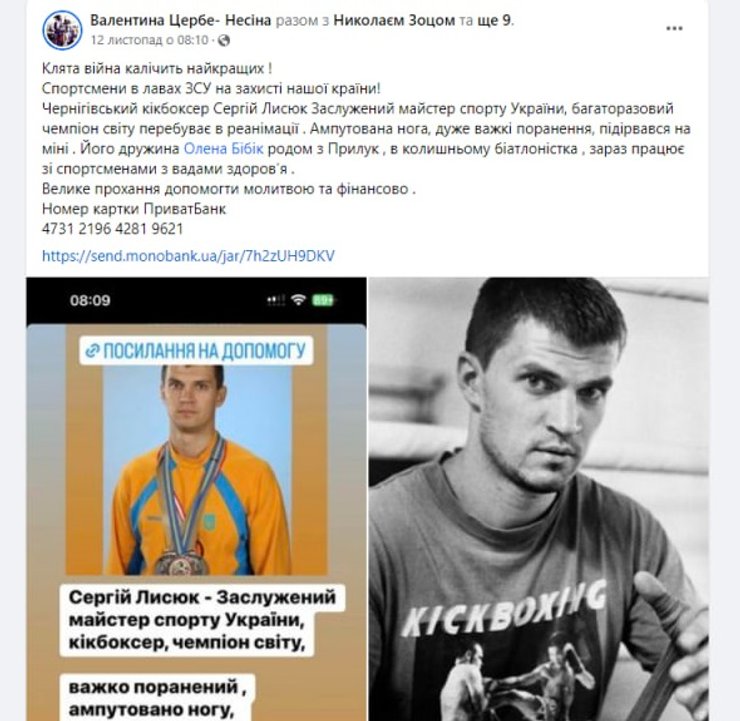Open the left phone screenshot image
Viewport: 740px width, 721px height.
(196, 499)
